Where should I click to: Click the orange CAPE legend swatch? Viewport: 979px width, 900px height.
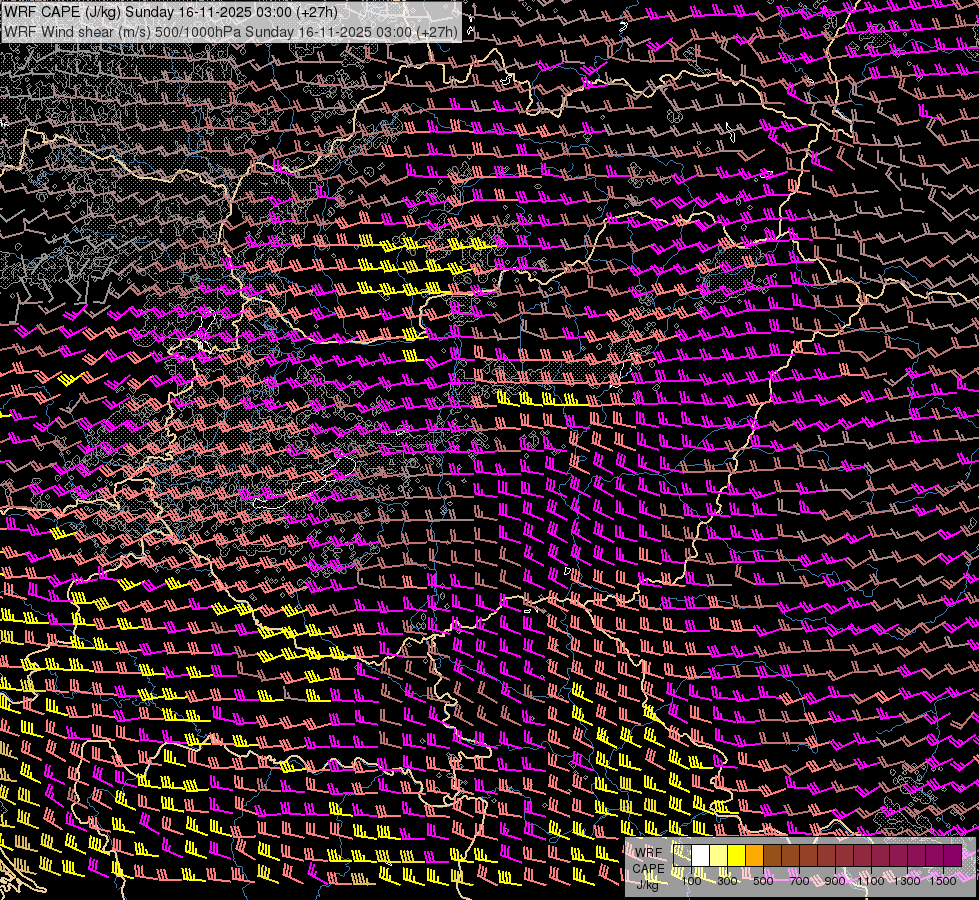[x=754, y=856]
